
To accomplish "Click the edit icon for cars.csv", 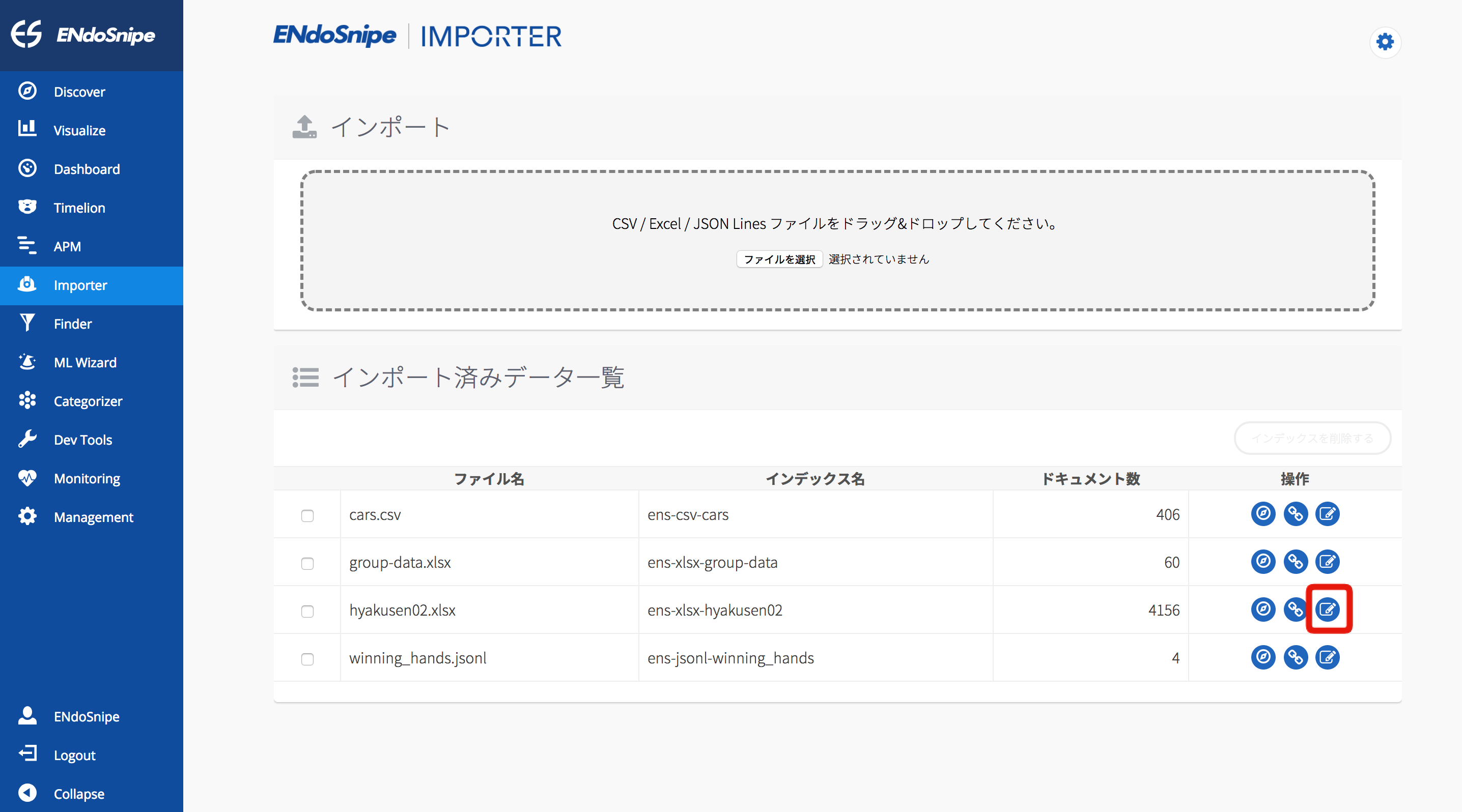I will [x=1328, y=514].
